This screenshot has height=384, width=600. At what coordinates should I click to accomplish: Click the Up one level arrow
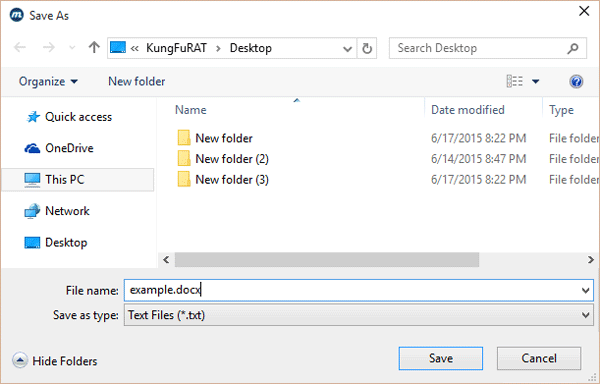click(x=94, y=47)
